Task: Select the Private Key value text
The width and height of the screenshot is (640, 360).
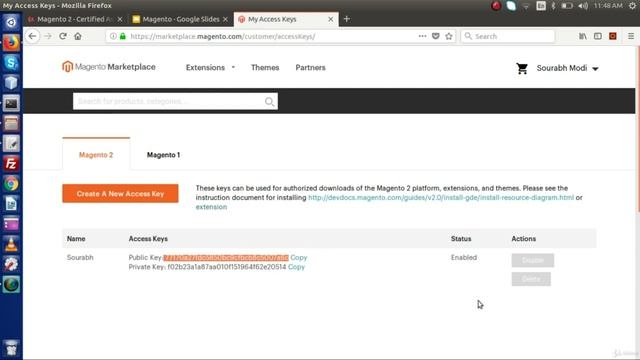Action: tap(227, 267)
